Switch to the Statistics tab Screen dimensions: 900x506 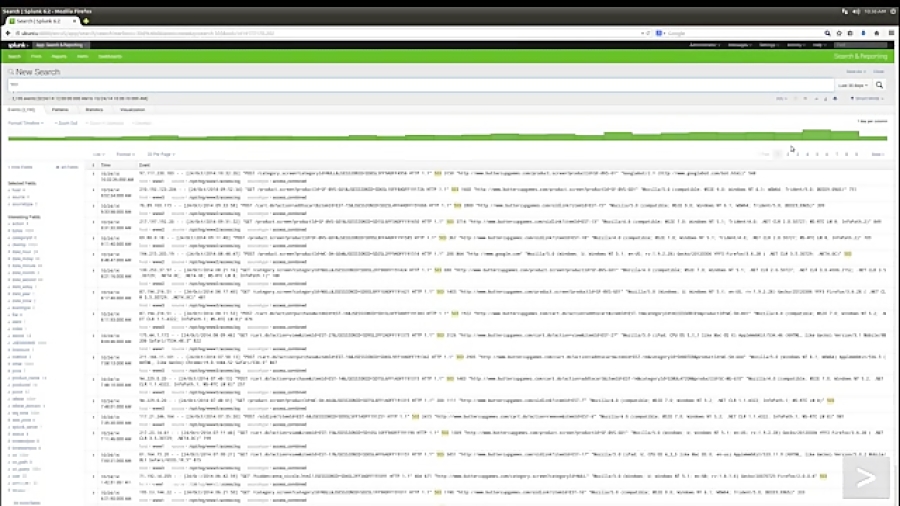[x=94, y=110]
